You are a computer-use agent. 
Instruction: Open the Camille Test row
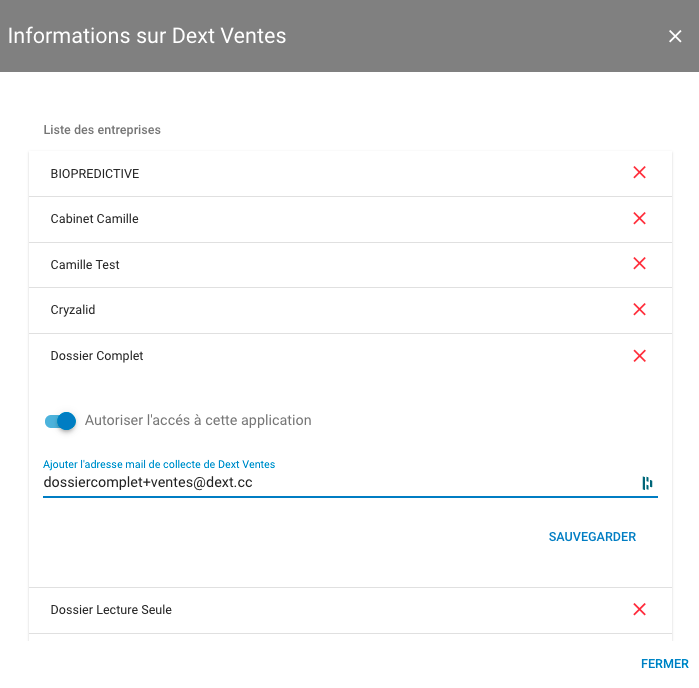pos(350,265)
